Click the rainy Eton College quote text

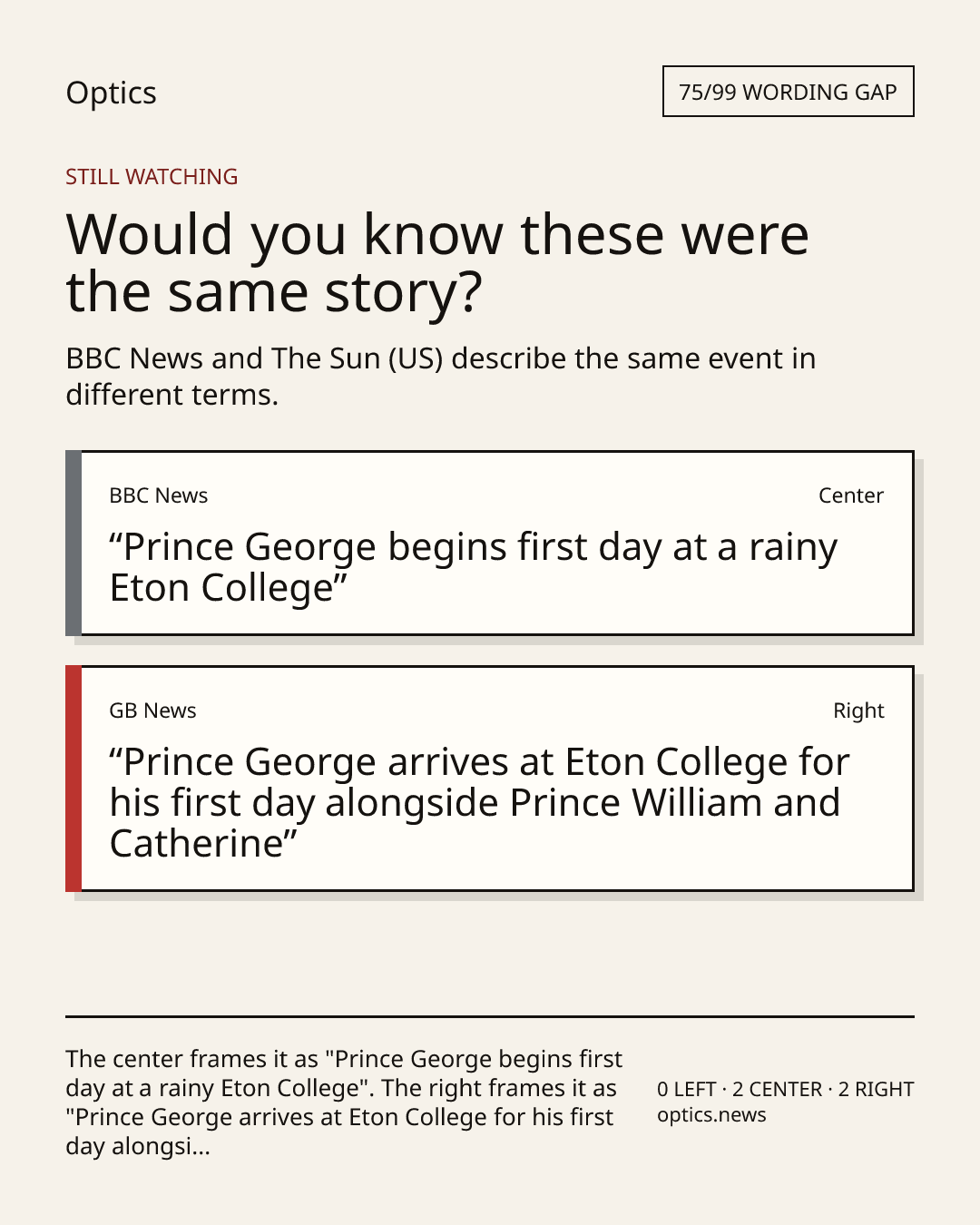point(473,567)
